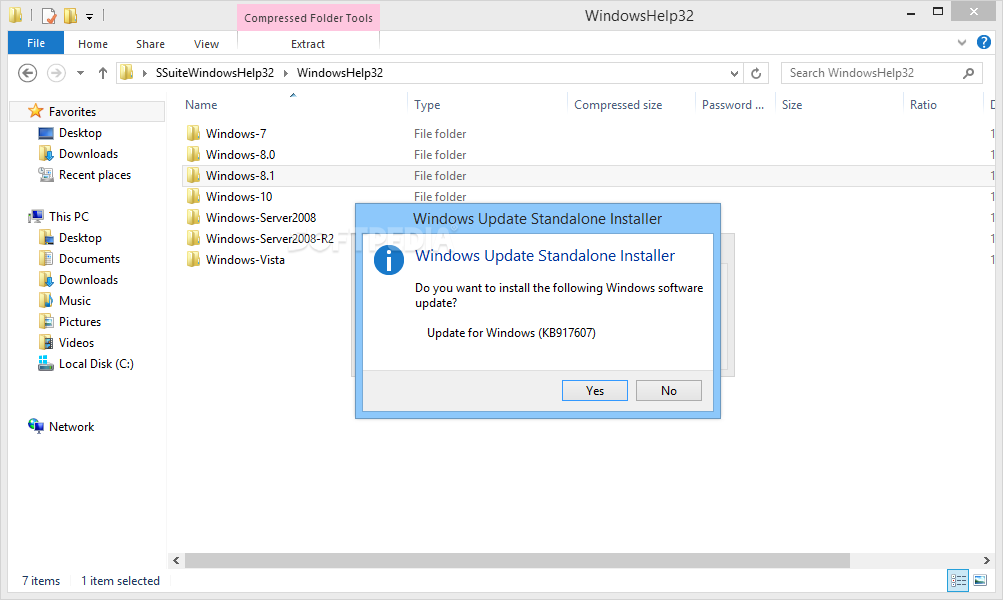Select the Windows-7 folder icon

click(x=193, y=133)
